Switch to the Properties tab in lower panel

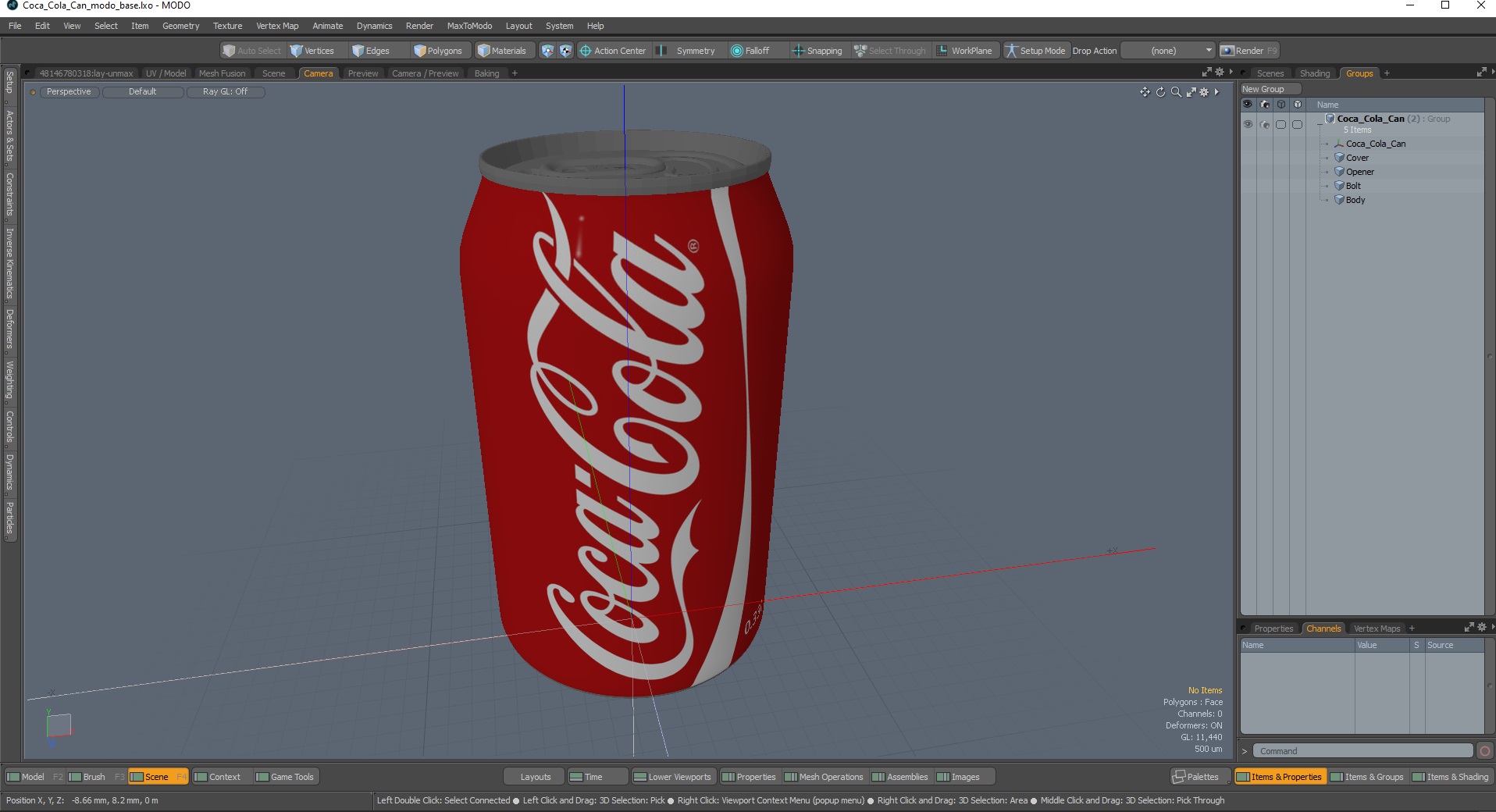(x=1273, y=629)
